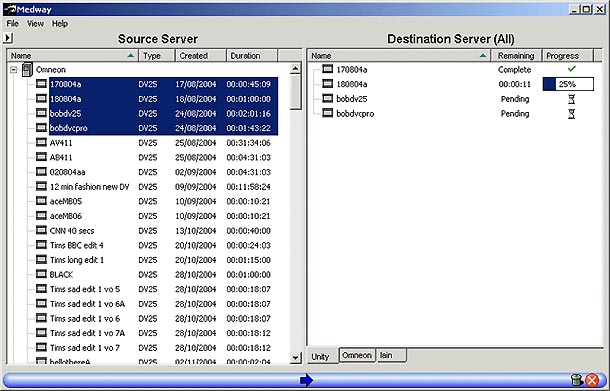Click the blue transfer arrow in bottom bar
This screenshot has width=610, height=391.
pyautogui.click(x=307, y=380)
